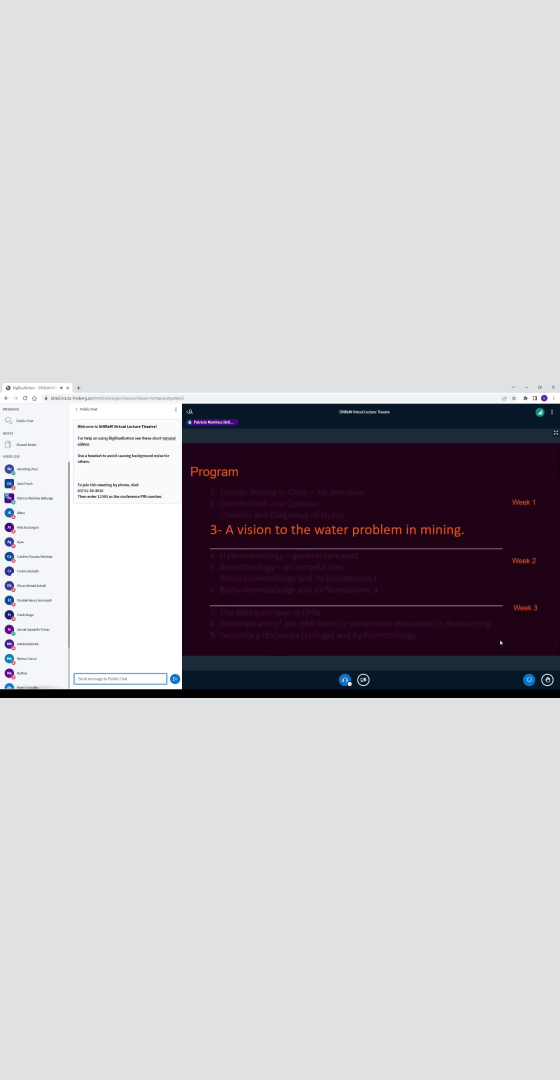Select Frank Braga in the users list
The width and height of the screenshot is (560, 1080).
pyautogui.click(x=34, y=614)
